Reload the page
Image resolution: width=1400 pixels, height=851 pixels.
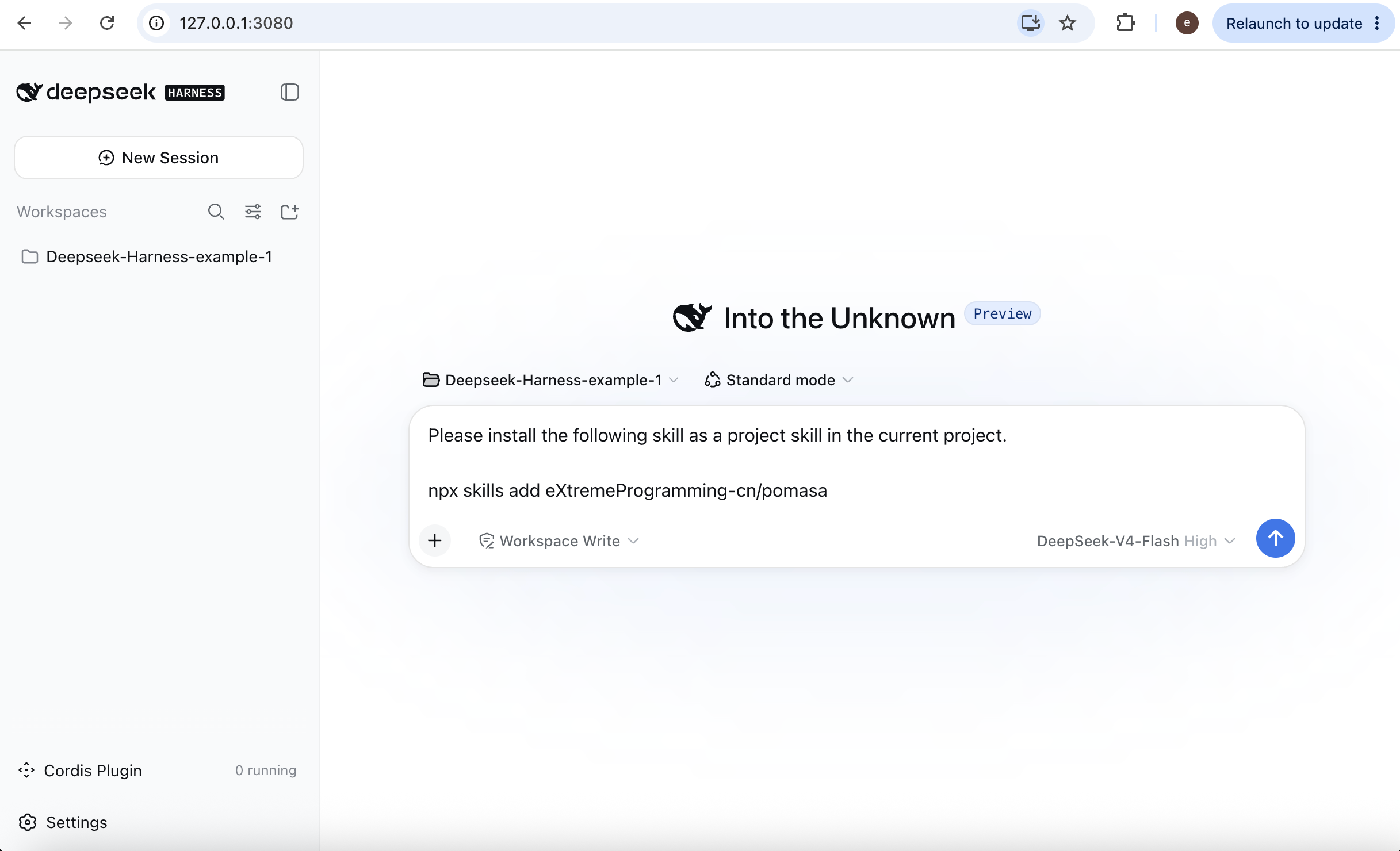pos(107,23)
